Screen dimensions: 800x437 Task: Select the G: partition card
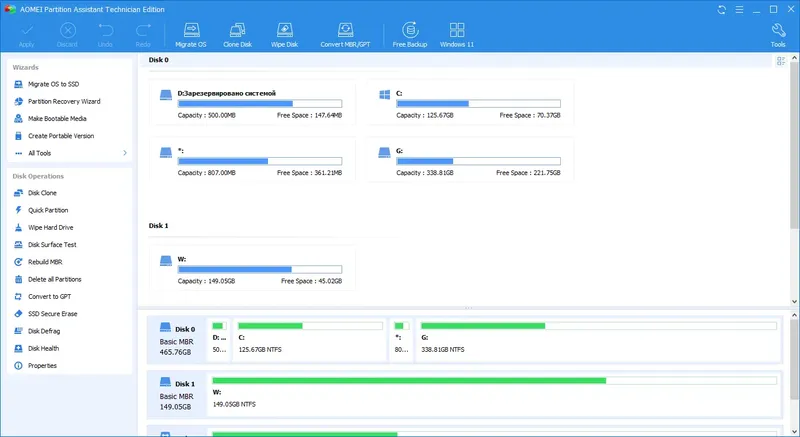(x=470, y=160)
